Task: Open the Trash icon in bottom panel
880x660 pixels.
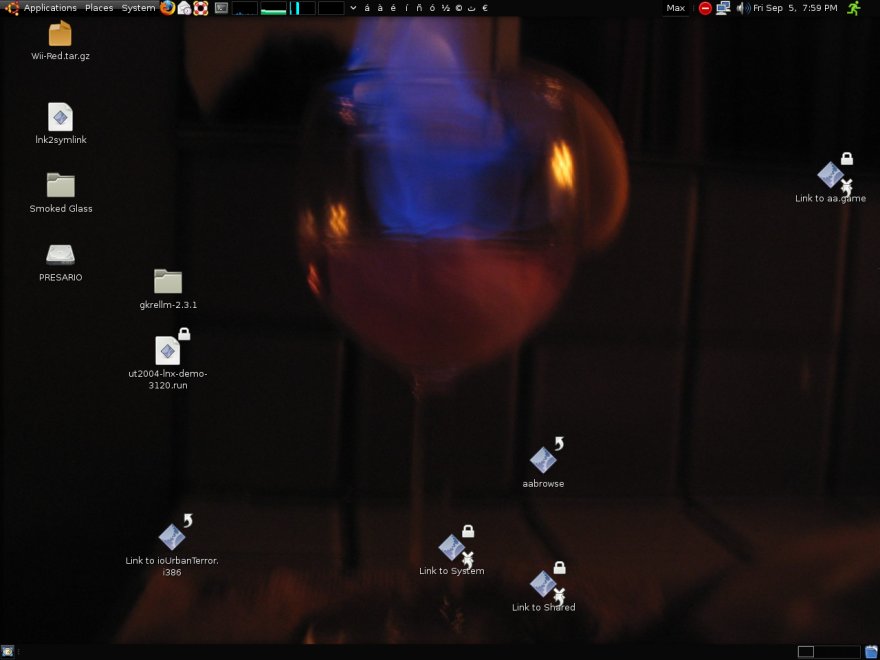Action: [x=872, y=652]
